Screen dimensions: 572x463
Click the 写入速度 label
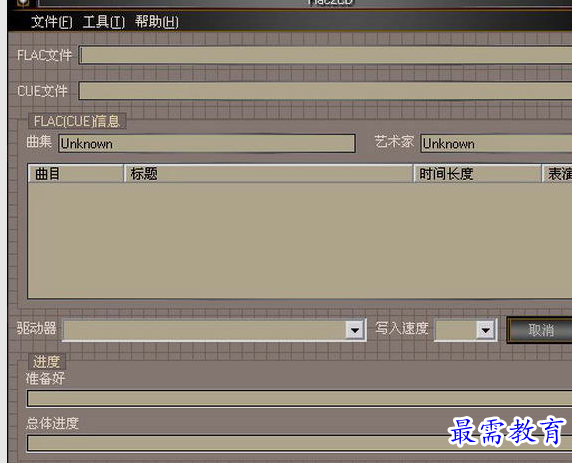tap(402, 328)
